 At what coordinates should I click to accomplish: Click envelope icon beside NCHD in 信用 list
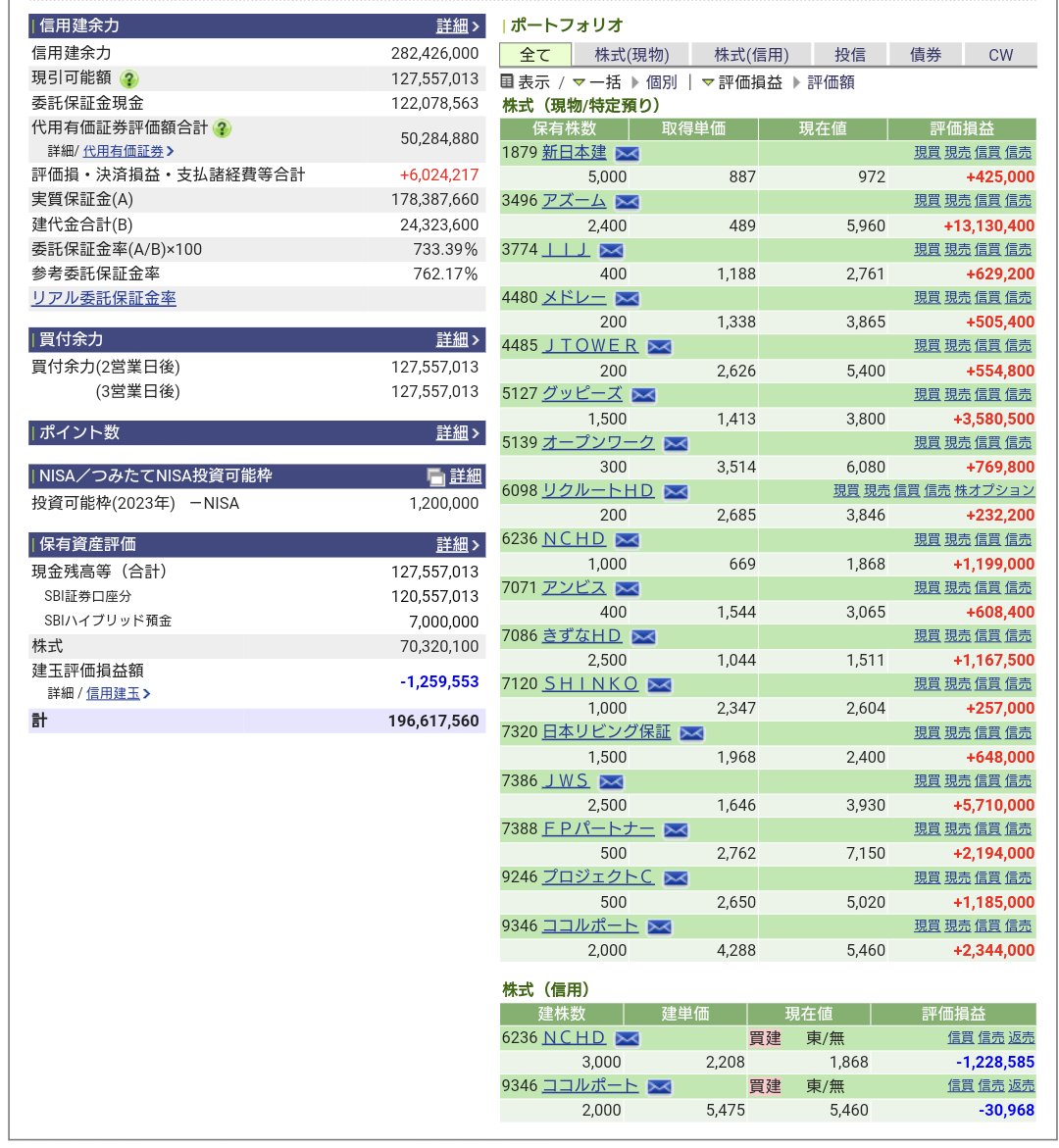coord(627,1039)
